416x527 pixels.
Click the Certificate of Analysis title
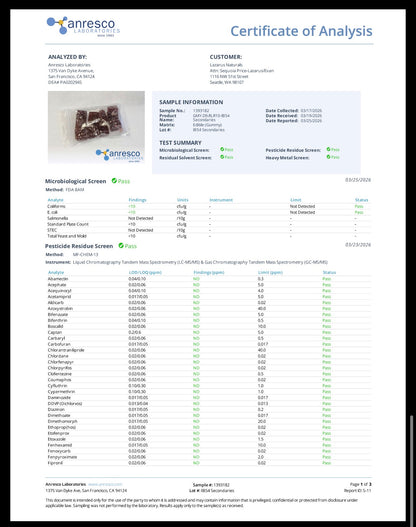click(x=301, y=31)
